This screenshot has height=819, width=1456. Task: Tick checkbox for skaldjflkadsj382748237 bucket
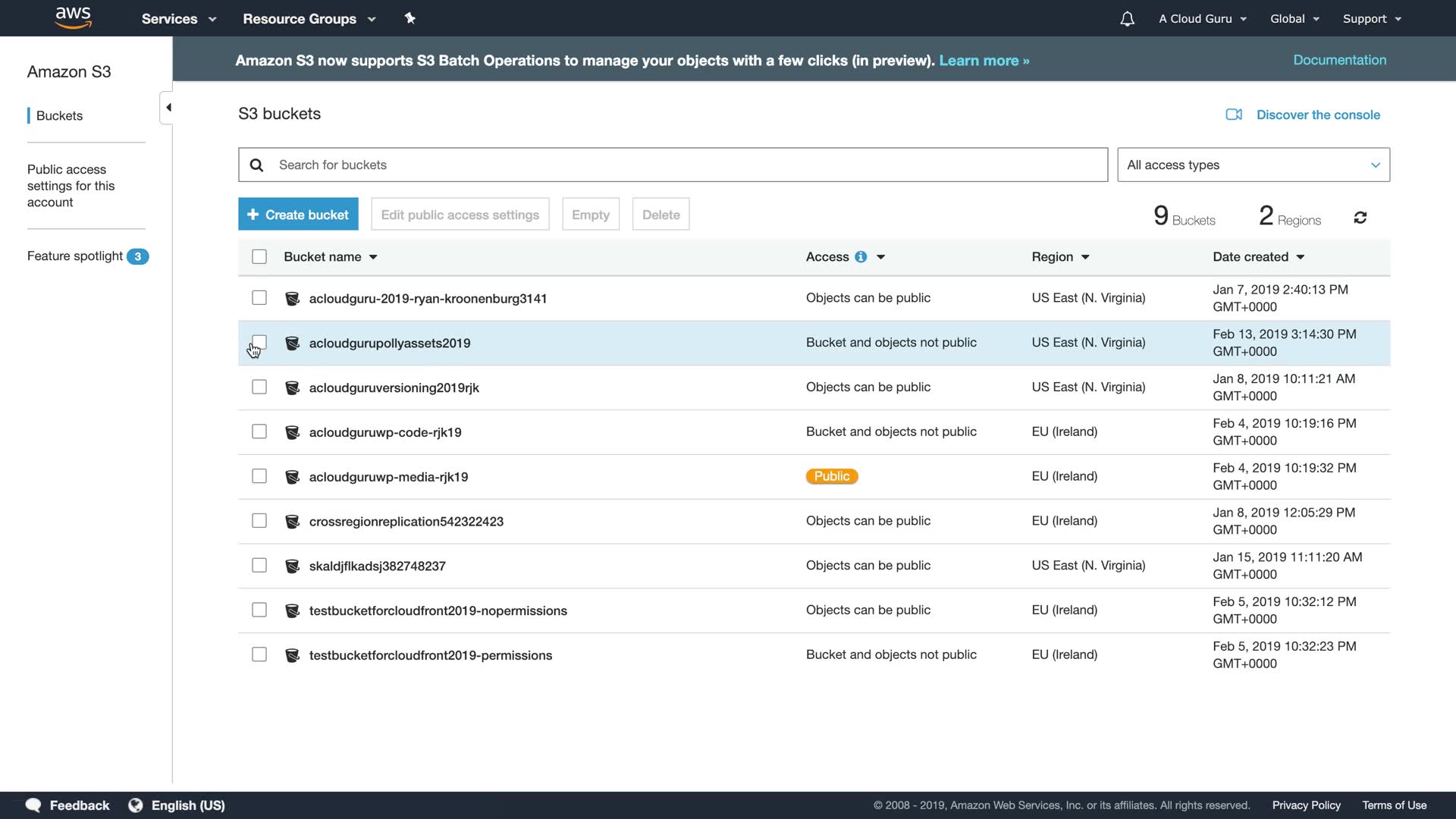[x=259, y=566]
